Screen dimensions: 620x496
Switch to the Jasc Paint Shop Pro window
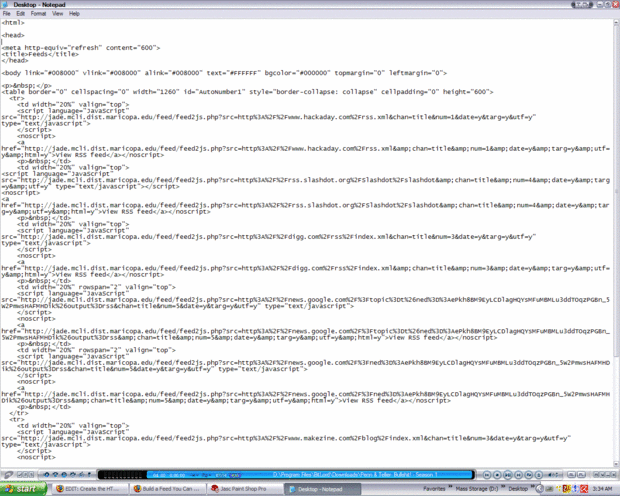pos(245,489)
